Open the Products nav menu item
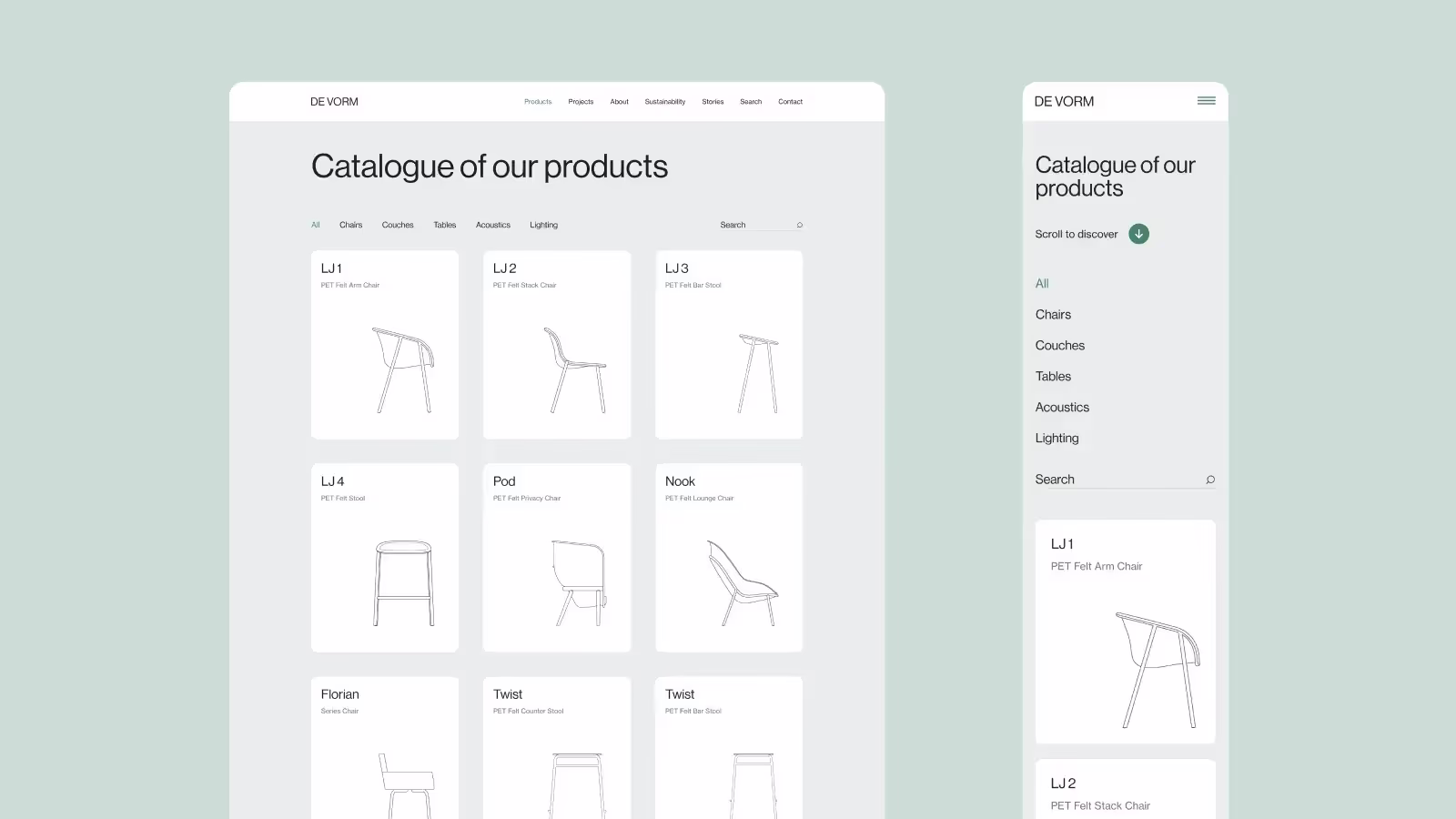Viewport: 1456px width, 819px height. 538,102
